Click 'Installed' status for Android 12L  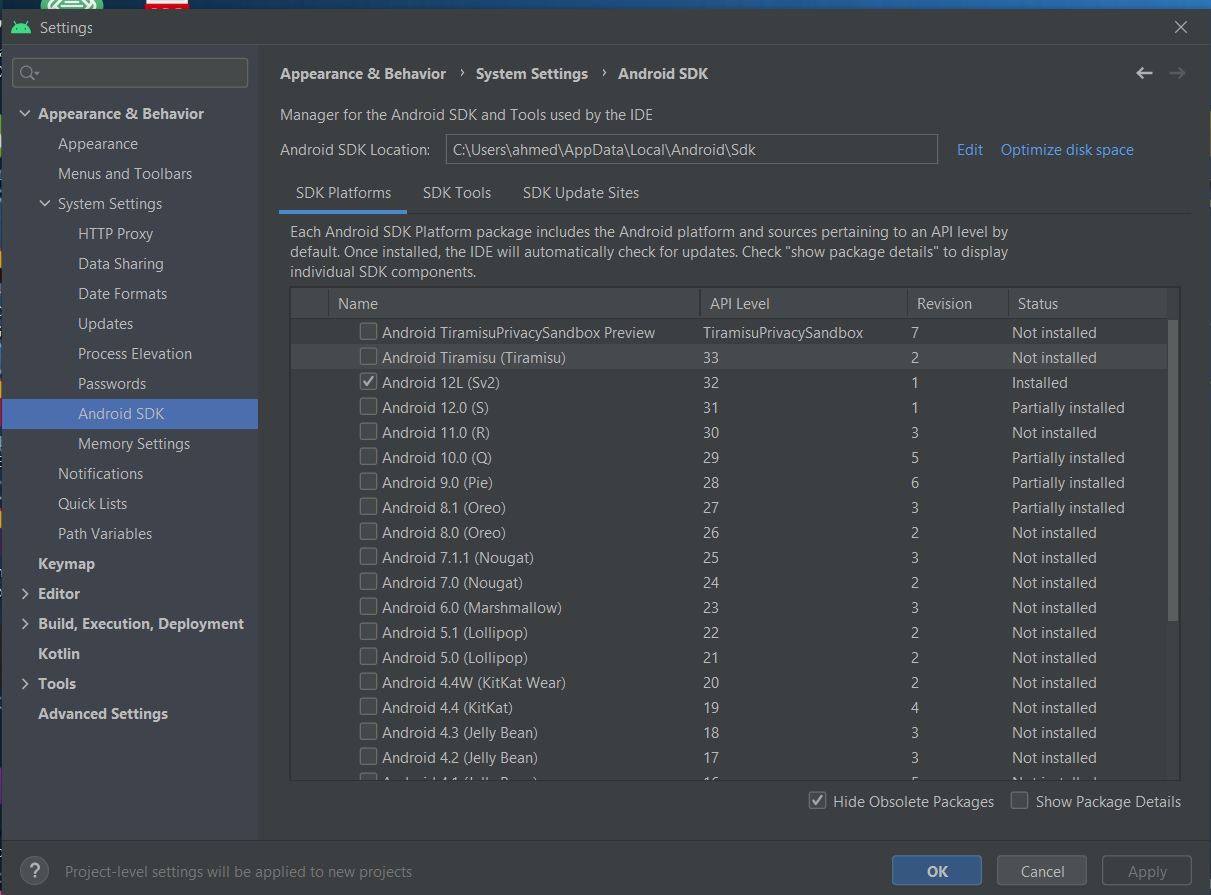point(1039,382)
